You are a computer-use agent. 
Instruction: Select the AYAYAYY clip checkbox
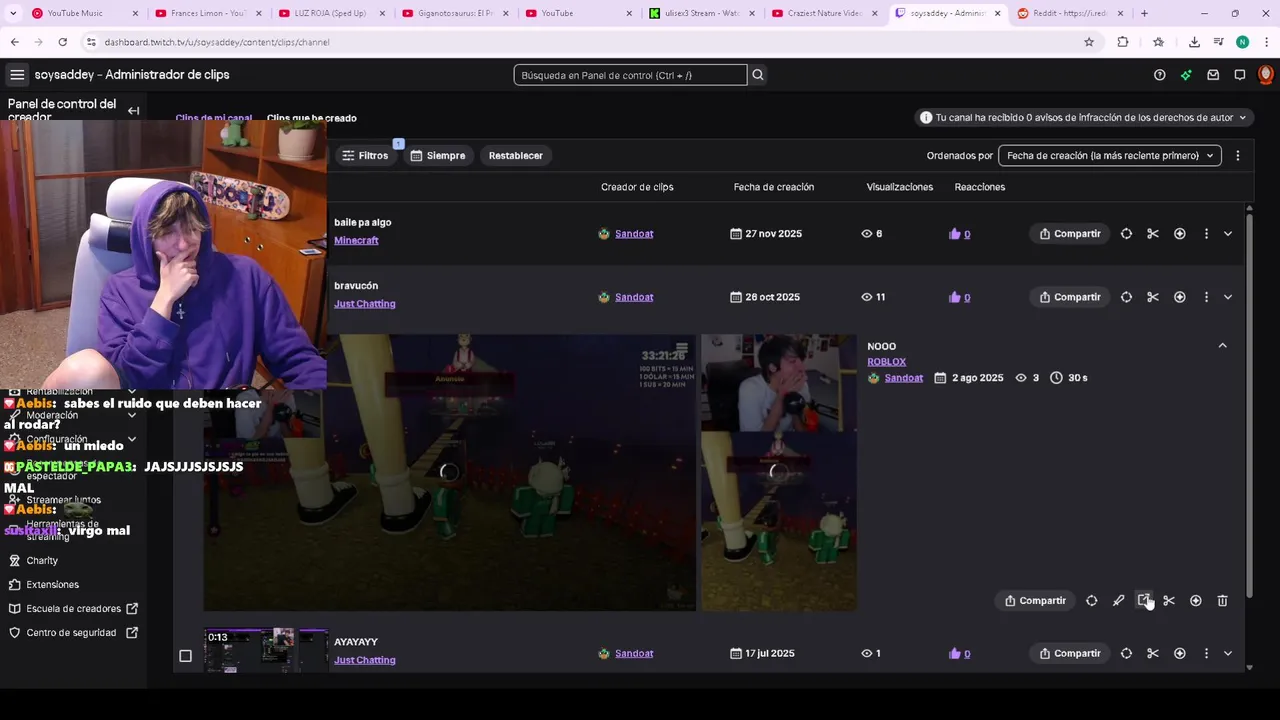[x=185, y=656]
